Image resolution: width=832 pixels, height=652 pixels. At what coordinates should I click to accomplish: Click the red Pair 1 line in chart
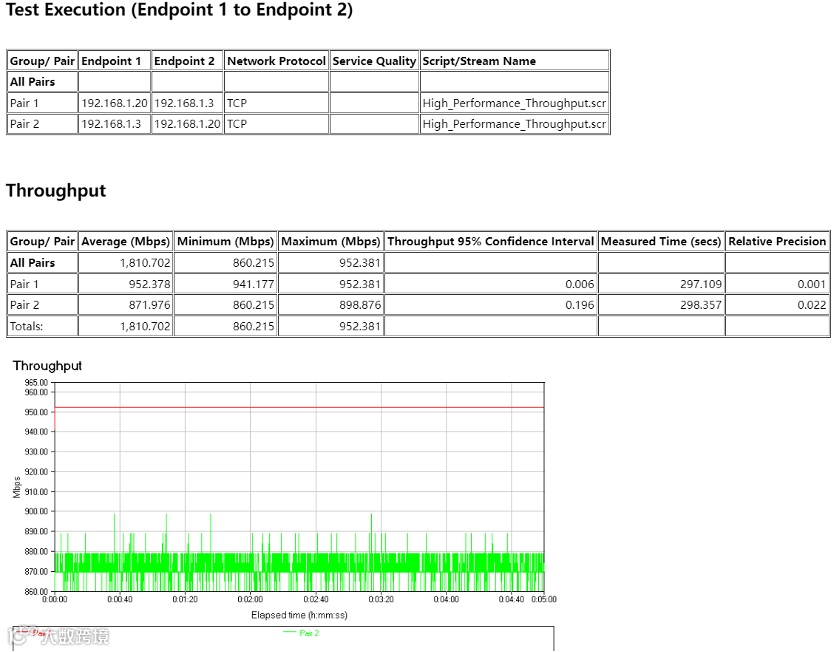(x=299, y=407)
